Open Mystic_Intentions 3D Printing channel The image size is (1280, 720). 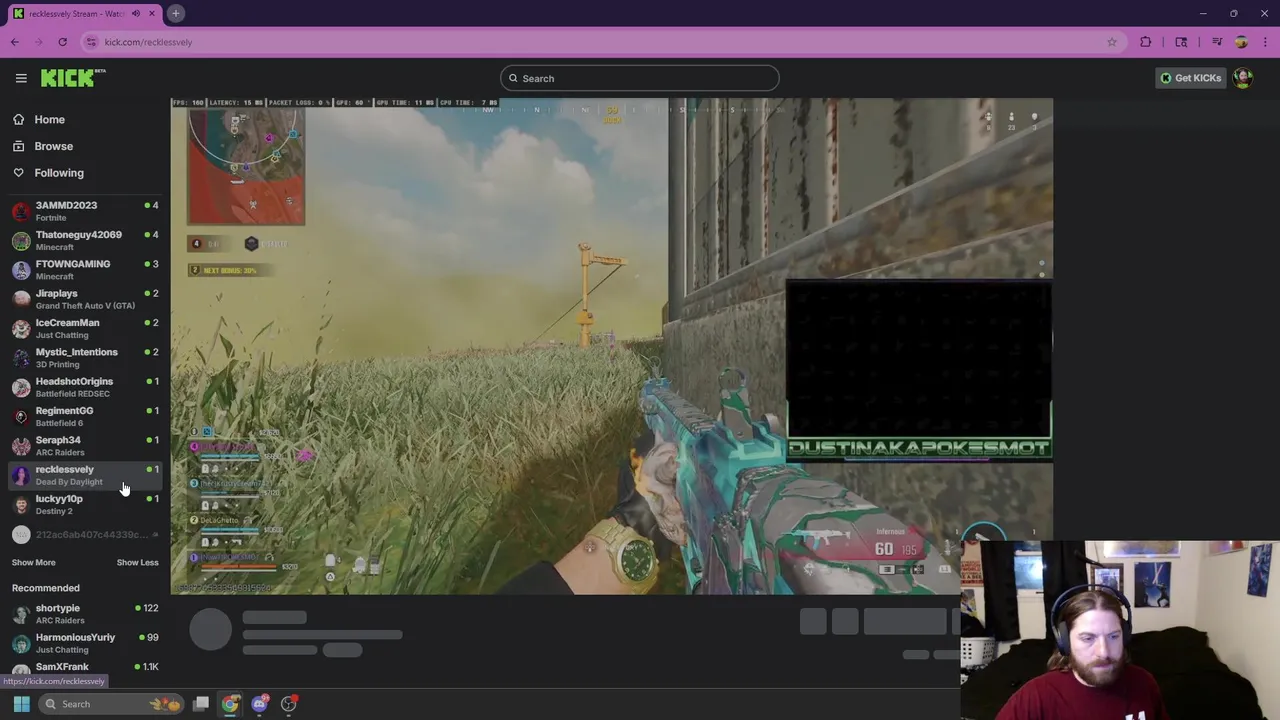[85, 358]
